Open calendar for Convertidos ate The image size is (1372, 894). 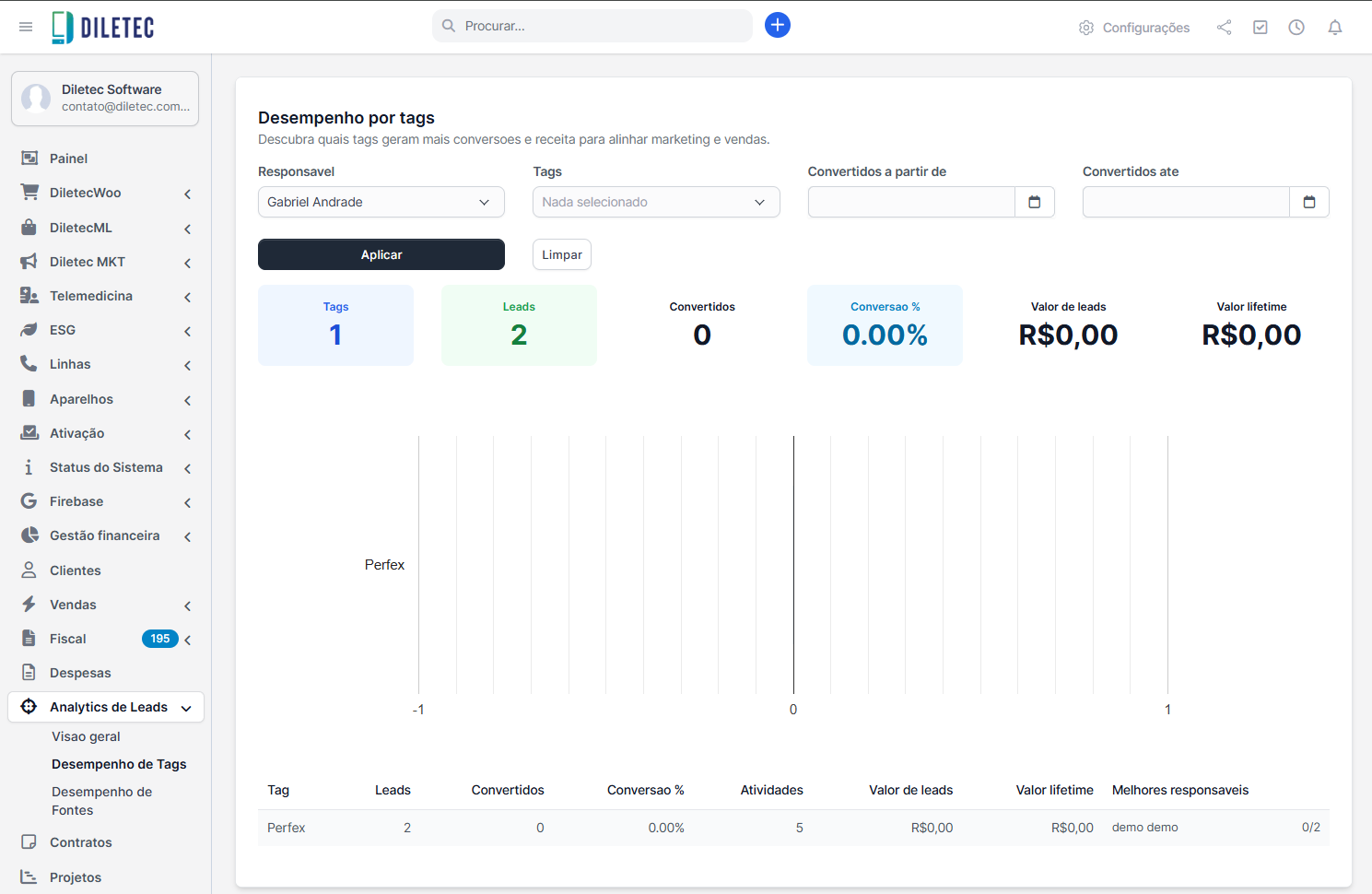(1308, 202)
